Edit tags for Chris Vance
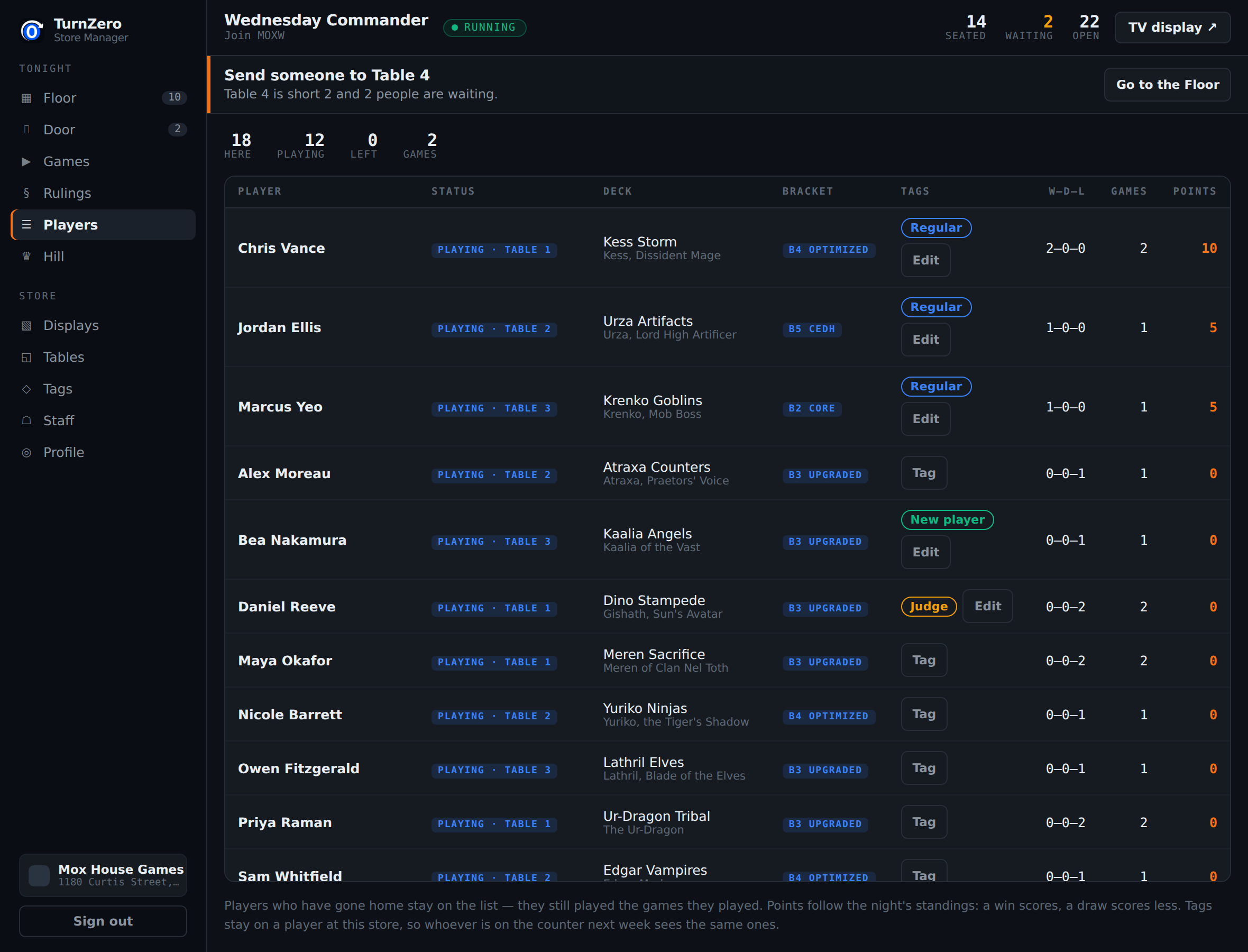 [x=925, y=260]
